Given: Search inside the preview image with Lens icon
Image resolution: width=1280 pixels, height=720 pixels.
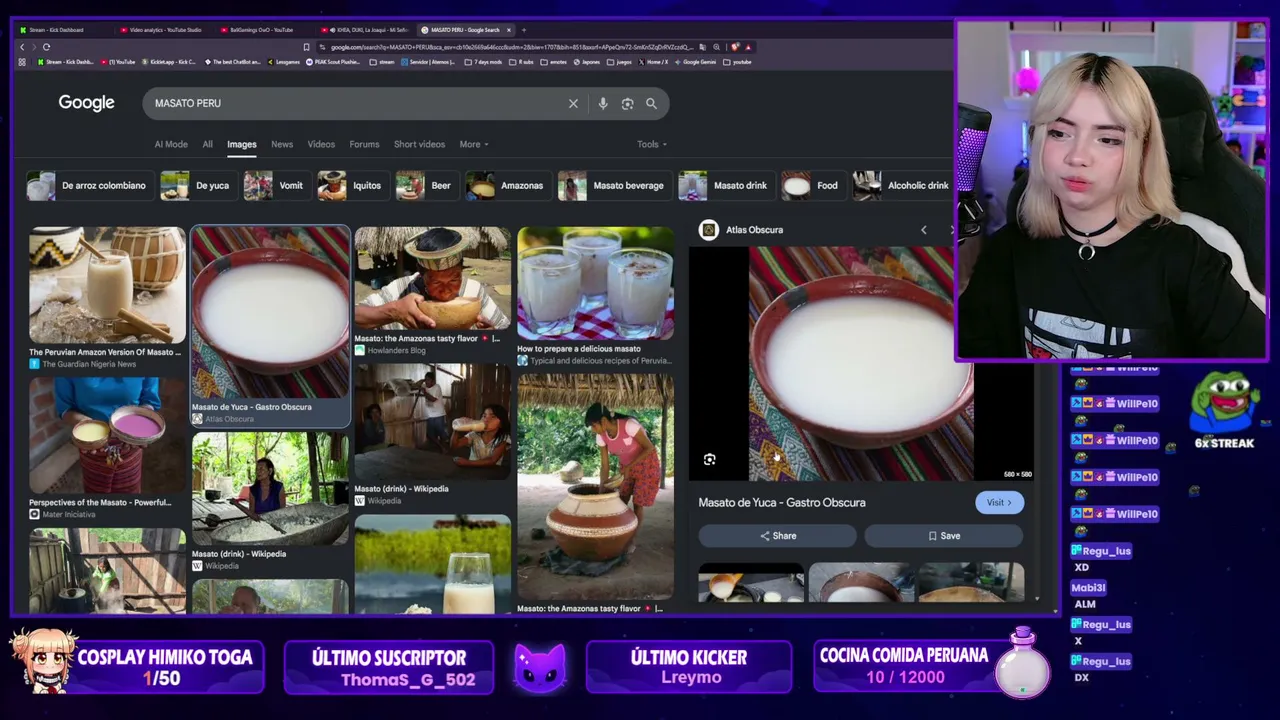Looking at the screenshot, I should tap(709, 459).
